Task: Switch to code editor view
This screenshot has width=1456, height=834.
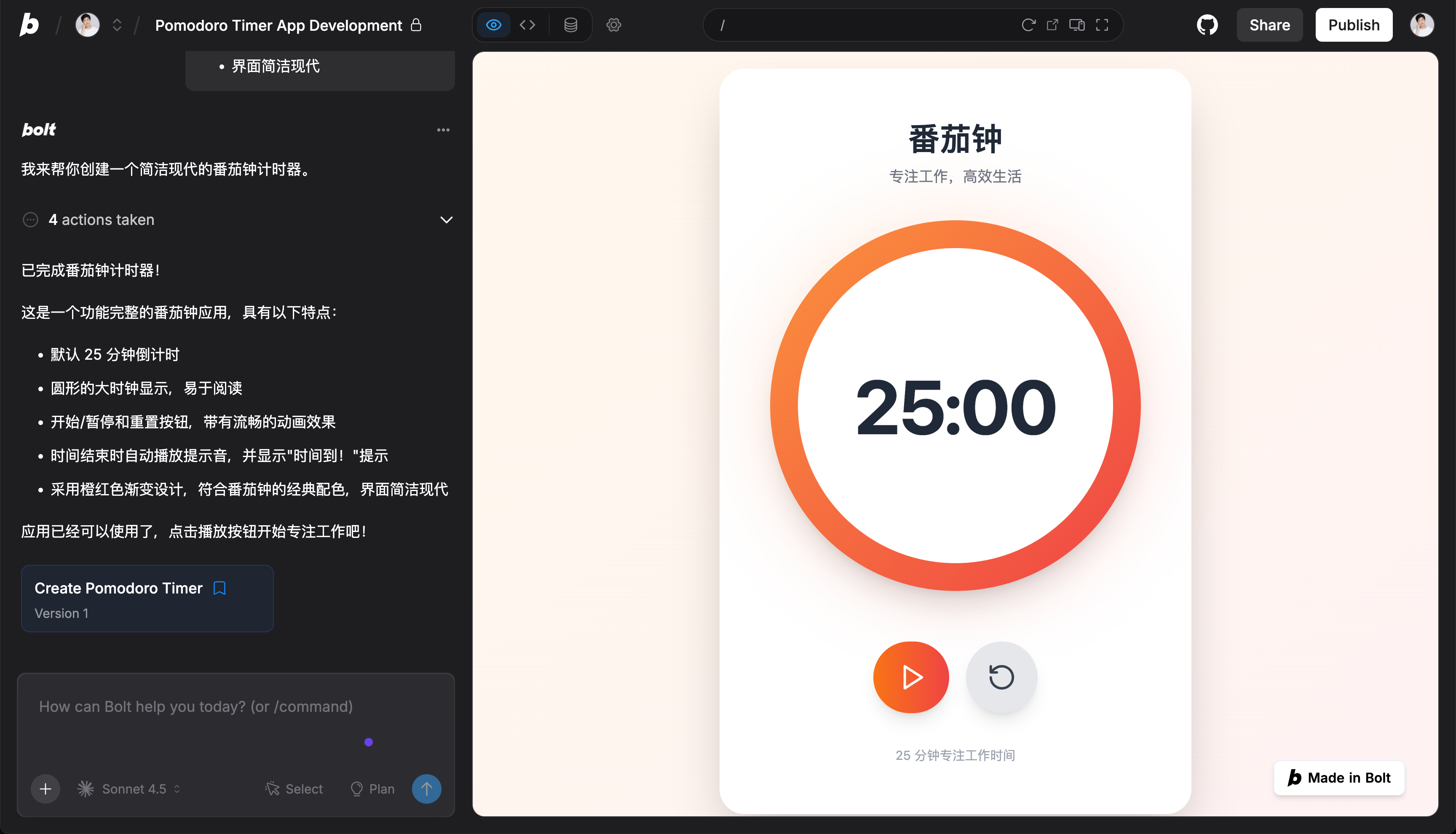Action: [x=527, y=24]
